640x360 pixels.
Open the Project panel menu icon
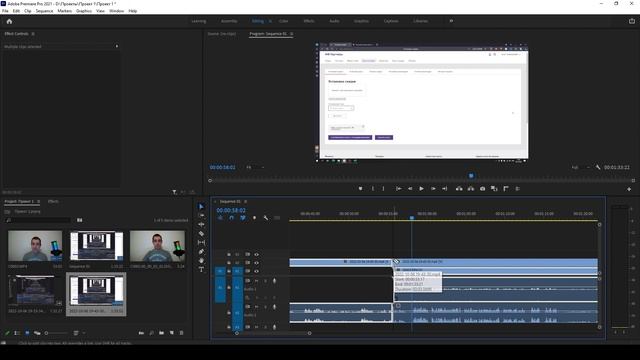(39, 202)
